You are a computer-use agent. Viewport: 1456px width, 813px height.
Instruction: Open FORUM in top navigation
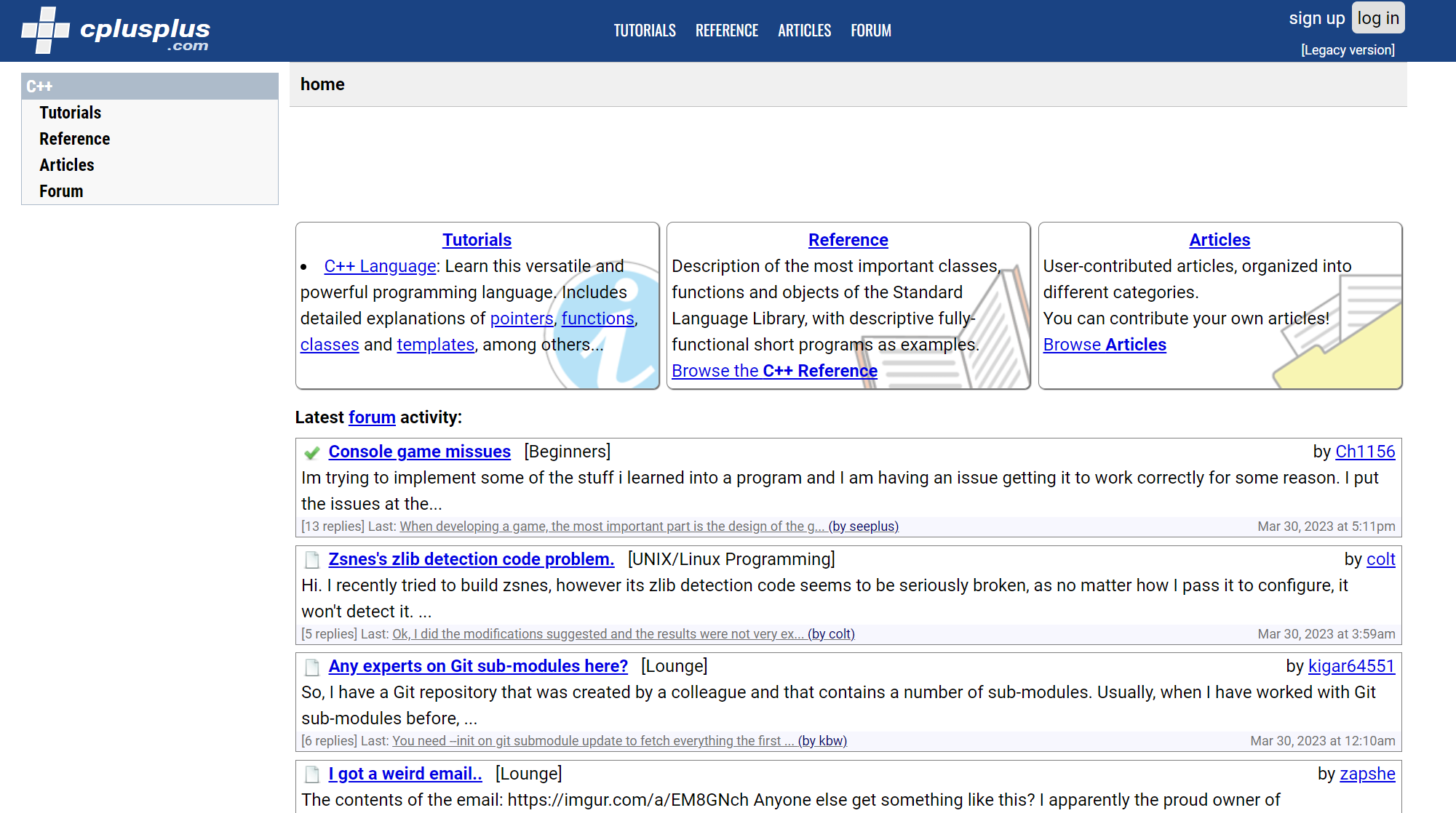click(870, 31)
